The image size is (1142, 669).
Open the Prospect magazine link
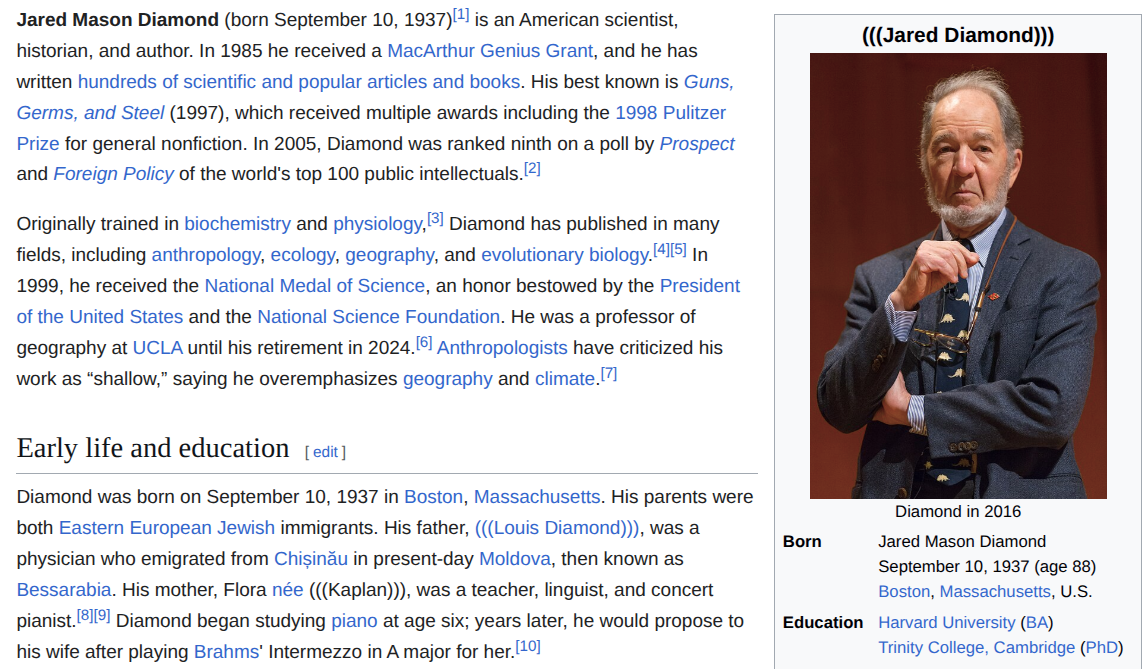696,144
